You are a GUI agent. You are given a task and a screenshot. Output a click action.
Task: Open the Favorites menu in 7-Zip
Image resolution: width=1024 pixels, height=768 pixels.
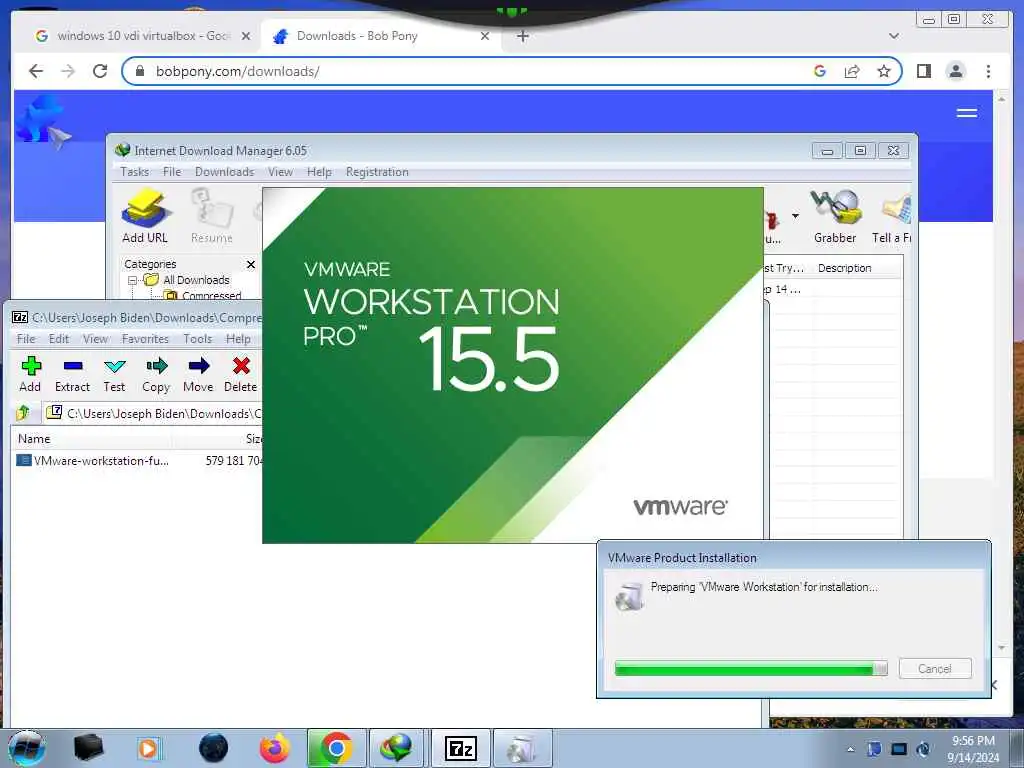(x=145, y=338)
